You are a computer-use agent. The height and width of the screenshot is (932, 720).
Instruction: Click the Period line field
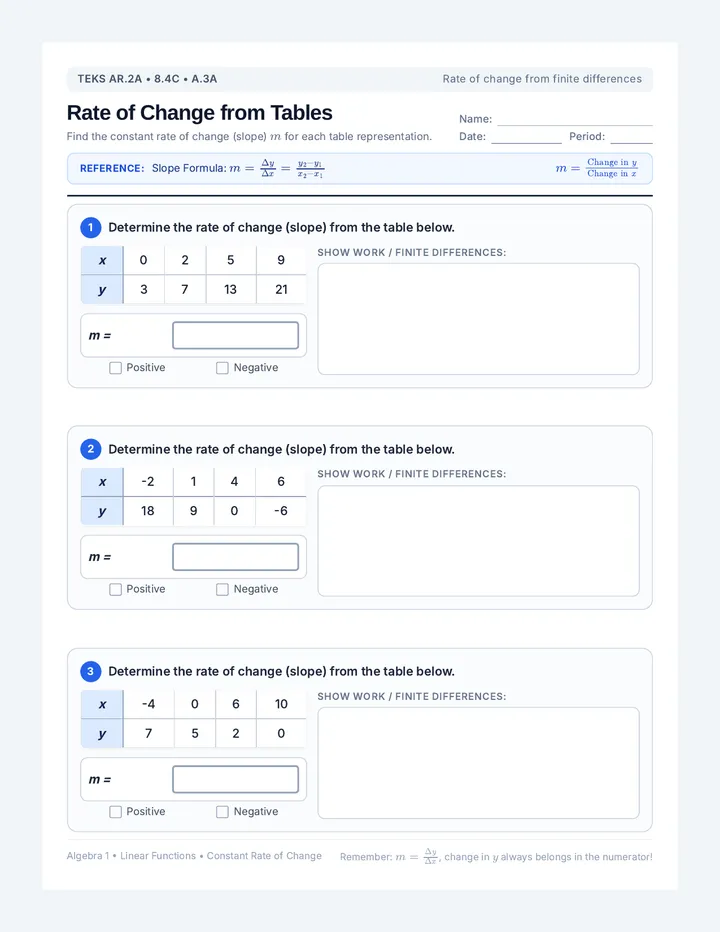pos(631,137)
